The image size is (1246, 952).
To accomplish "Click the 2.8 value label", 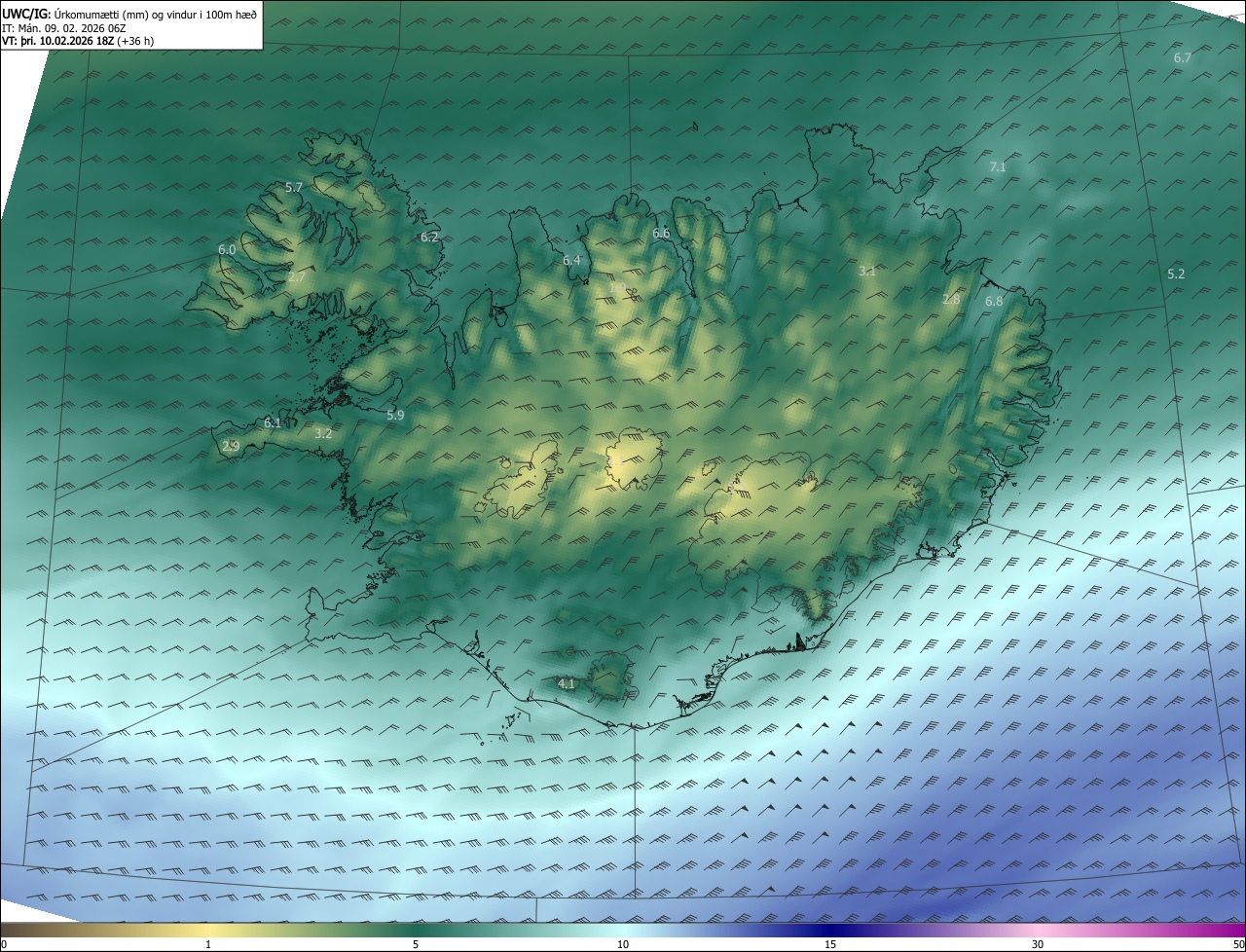I will pos(951,300).
